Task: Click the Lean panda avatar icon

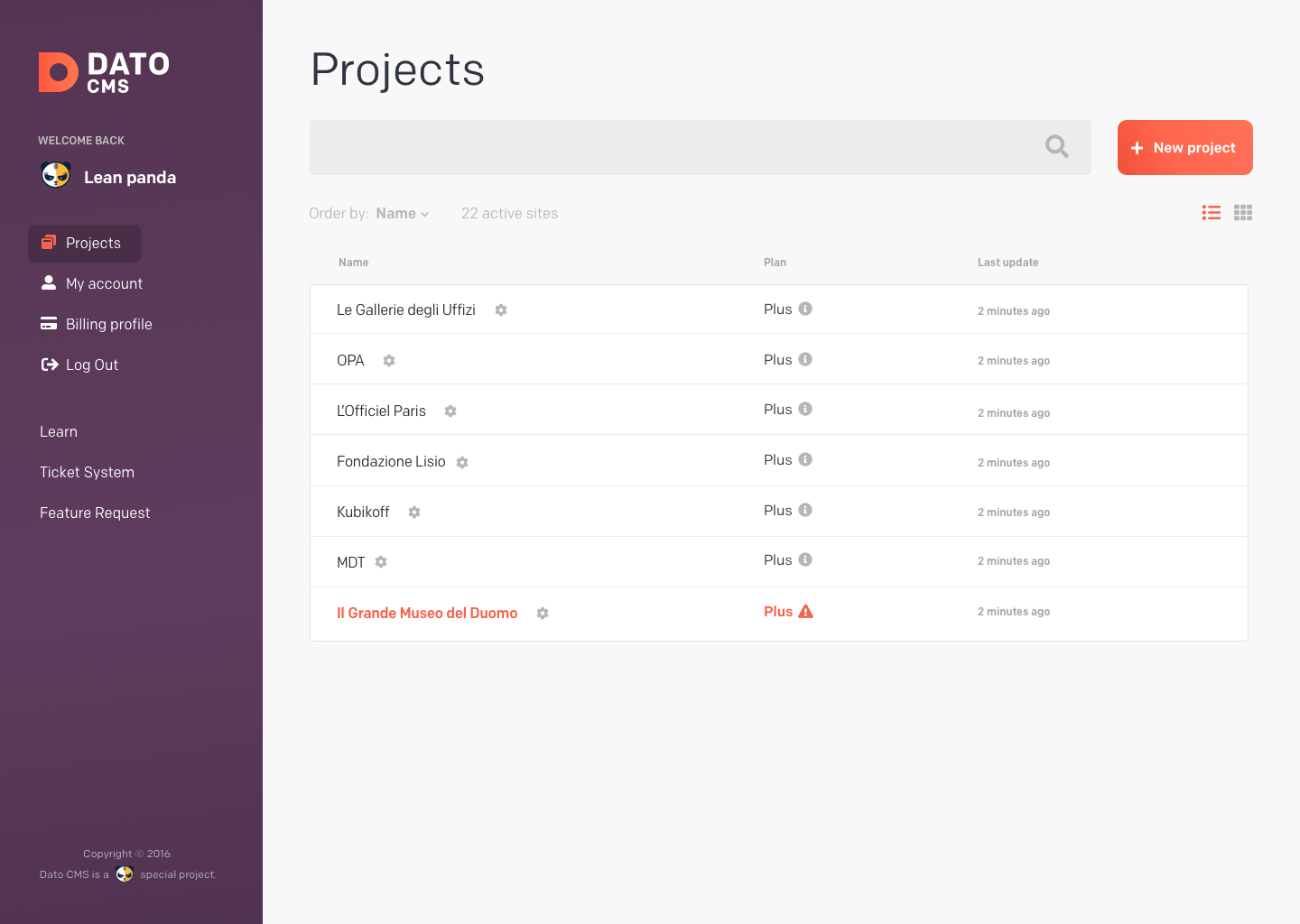Action: click(56, 175)
